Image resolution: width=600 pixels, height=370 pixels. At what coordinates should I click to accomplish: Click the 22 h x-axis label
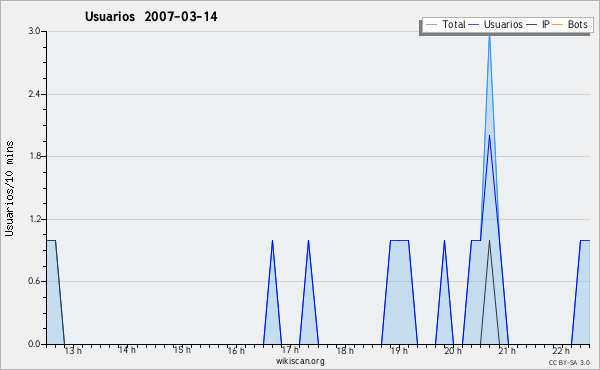(561, 350)
